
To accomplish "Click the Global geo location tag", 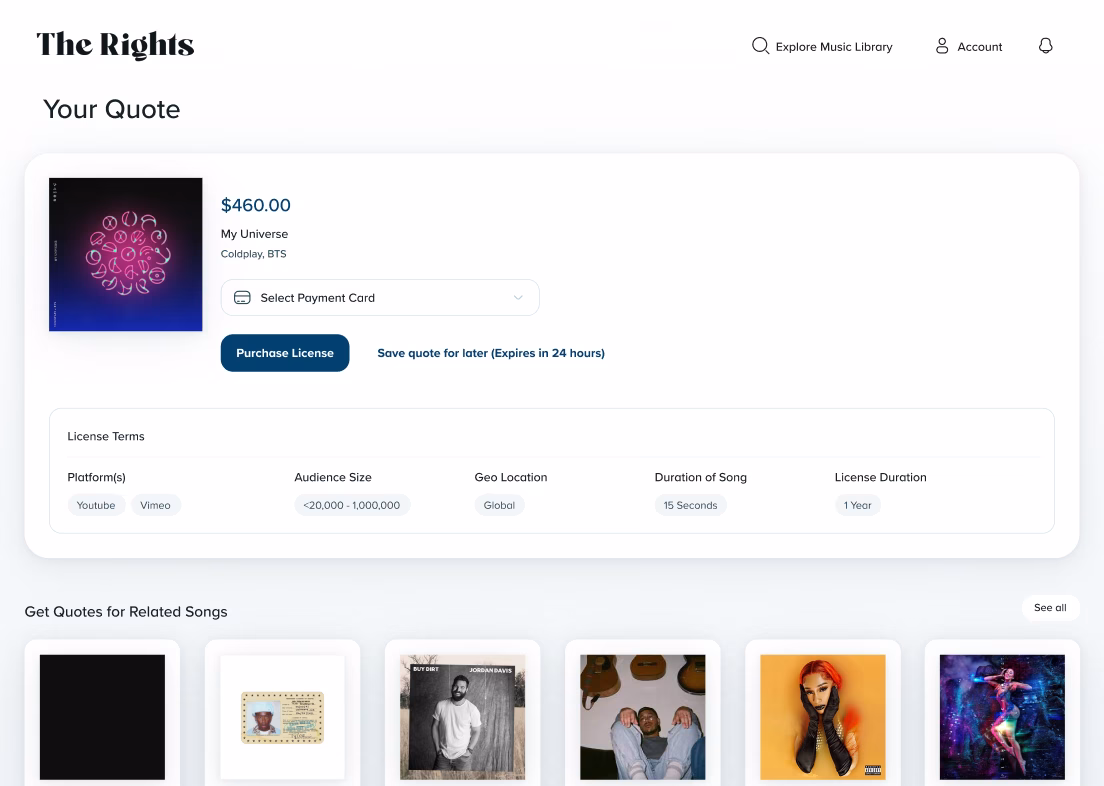I will click(x=499, y=505).
